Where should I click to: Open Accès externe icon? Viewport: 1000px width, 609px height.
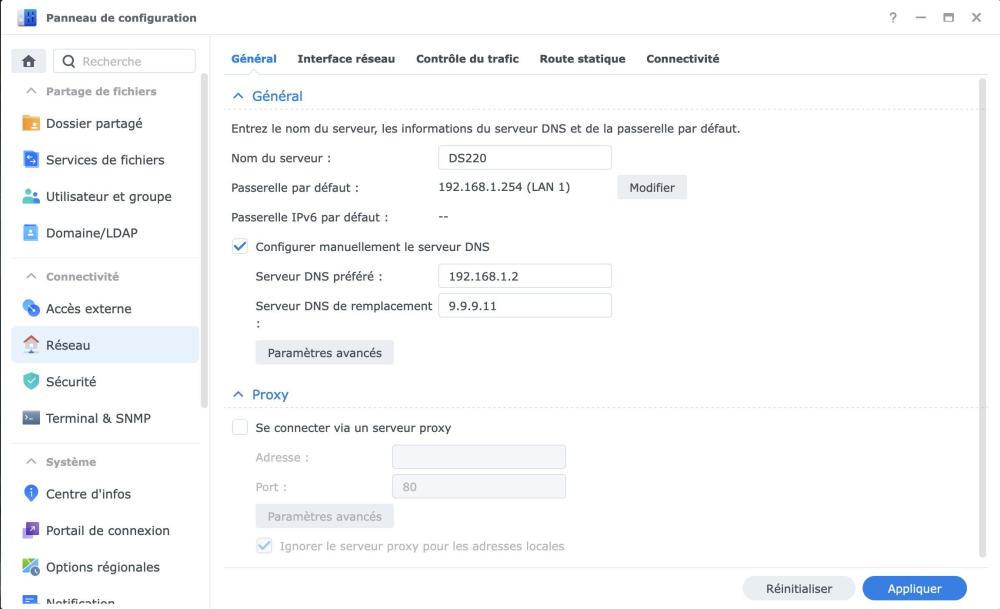[31, 309]
